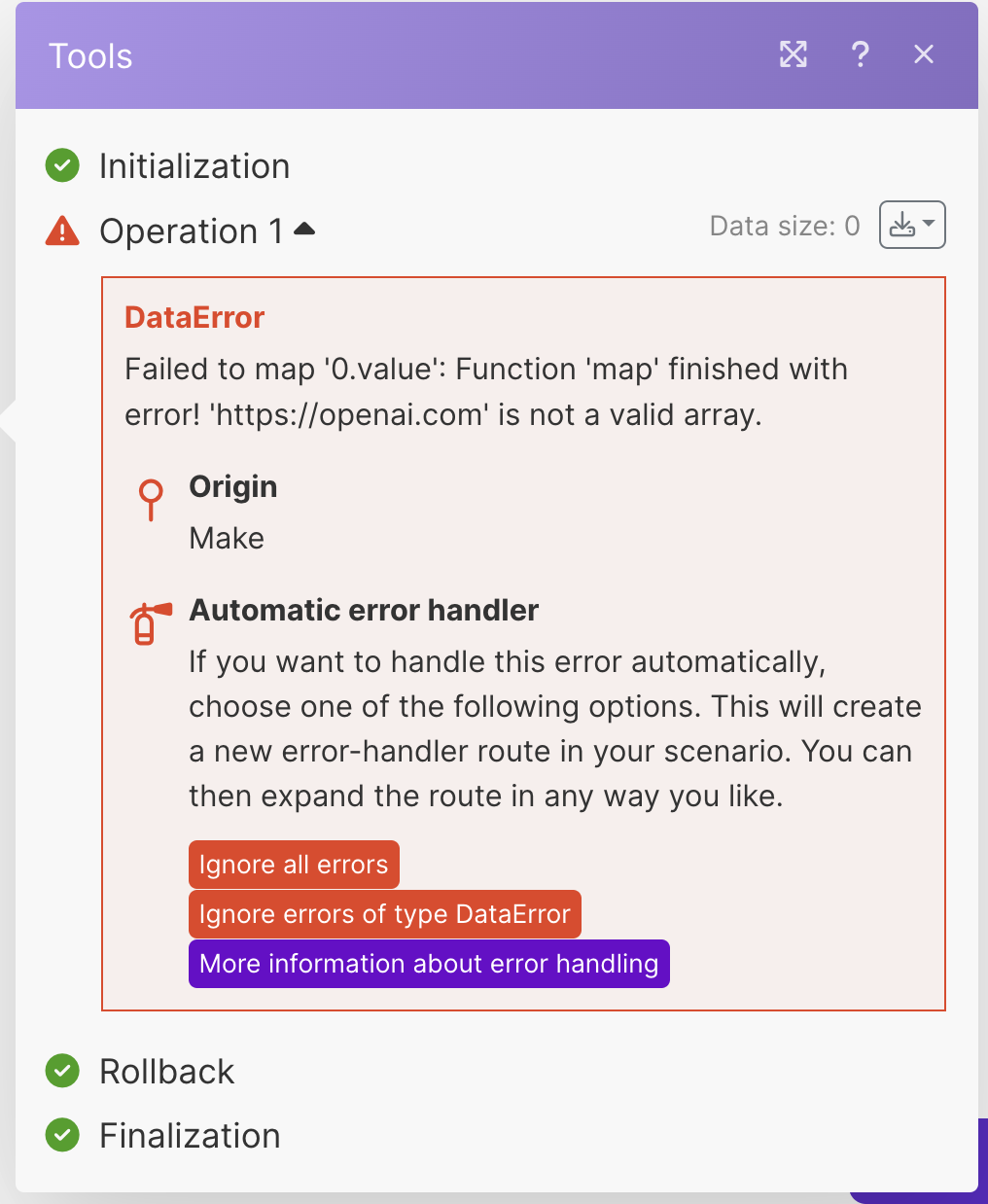Click the Tools panel title

(90, 56)
